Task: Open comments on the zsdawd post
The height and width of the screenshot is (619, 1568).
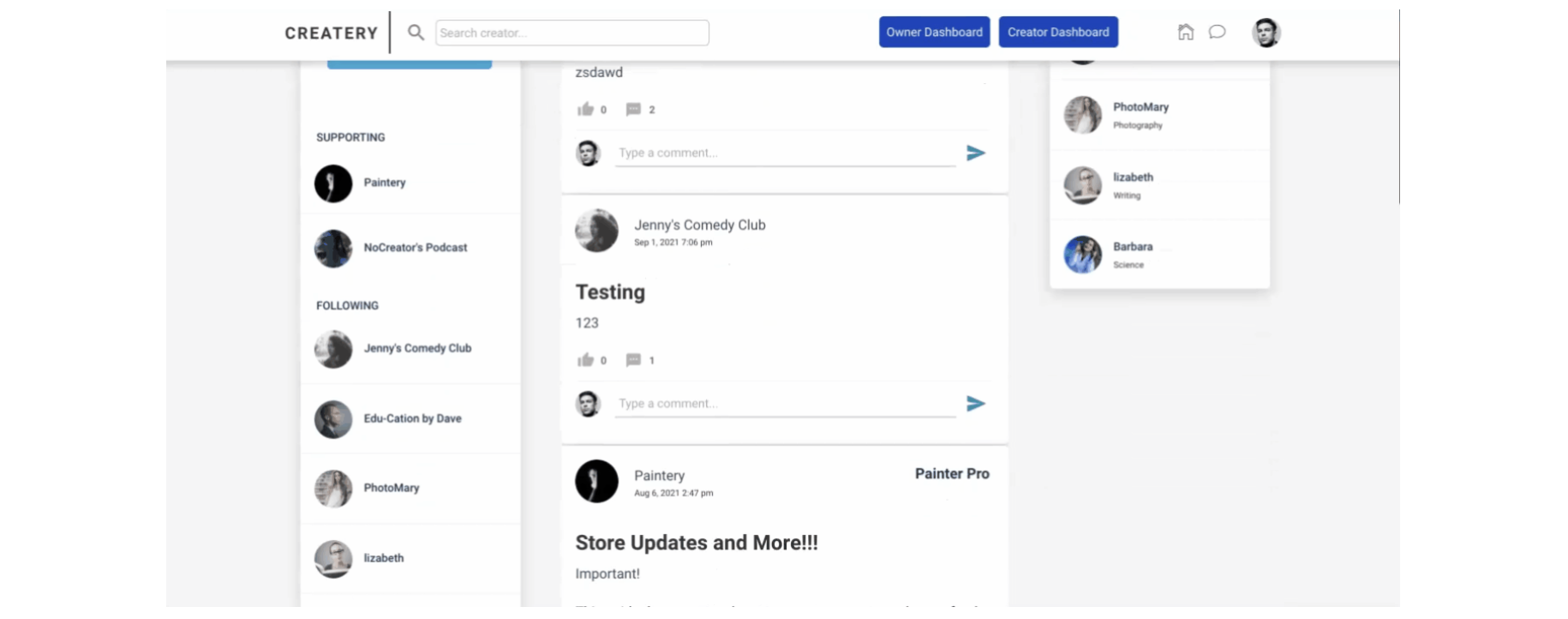Action: (633, 109)
